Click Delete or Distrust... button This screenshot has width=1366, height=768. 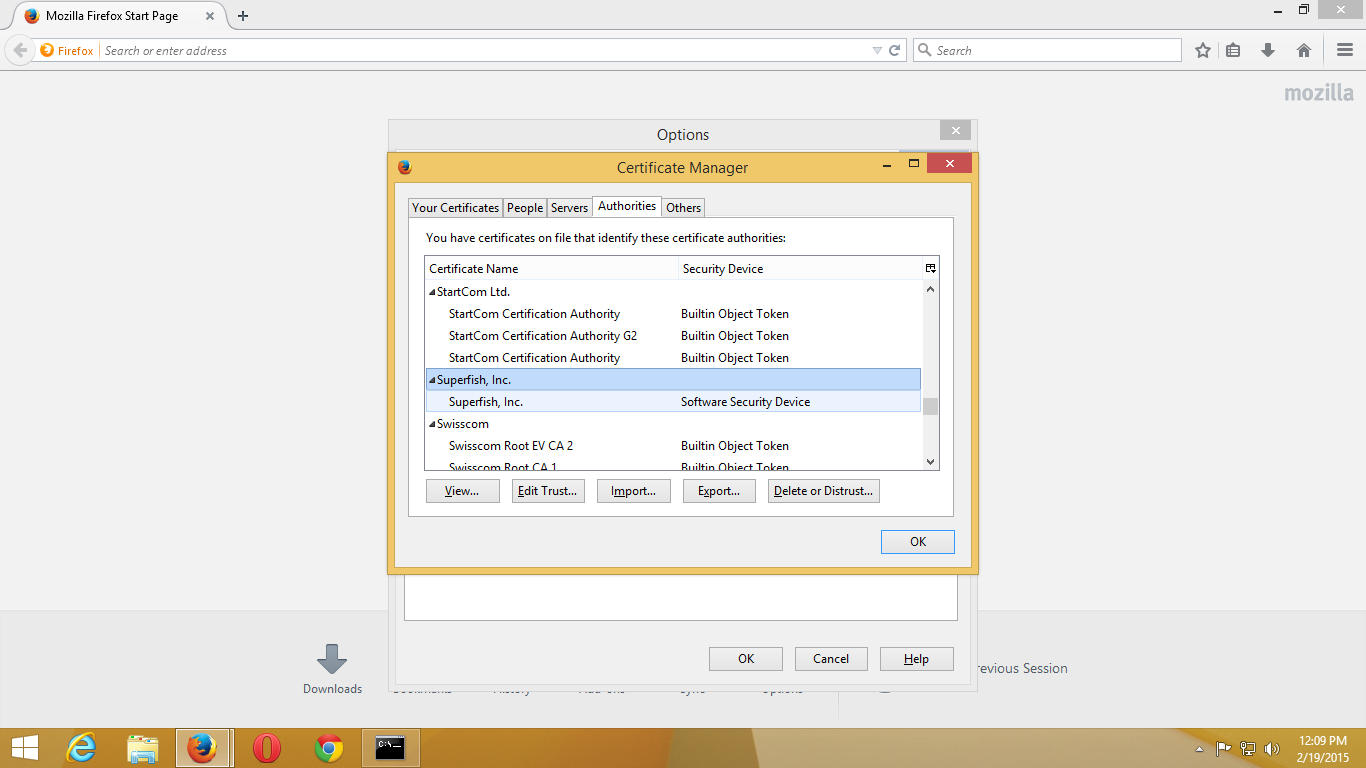(824, 491)
